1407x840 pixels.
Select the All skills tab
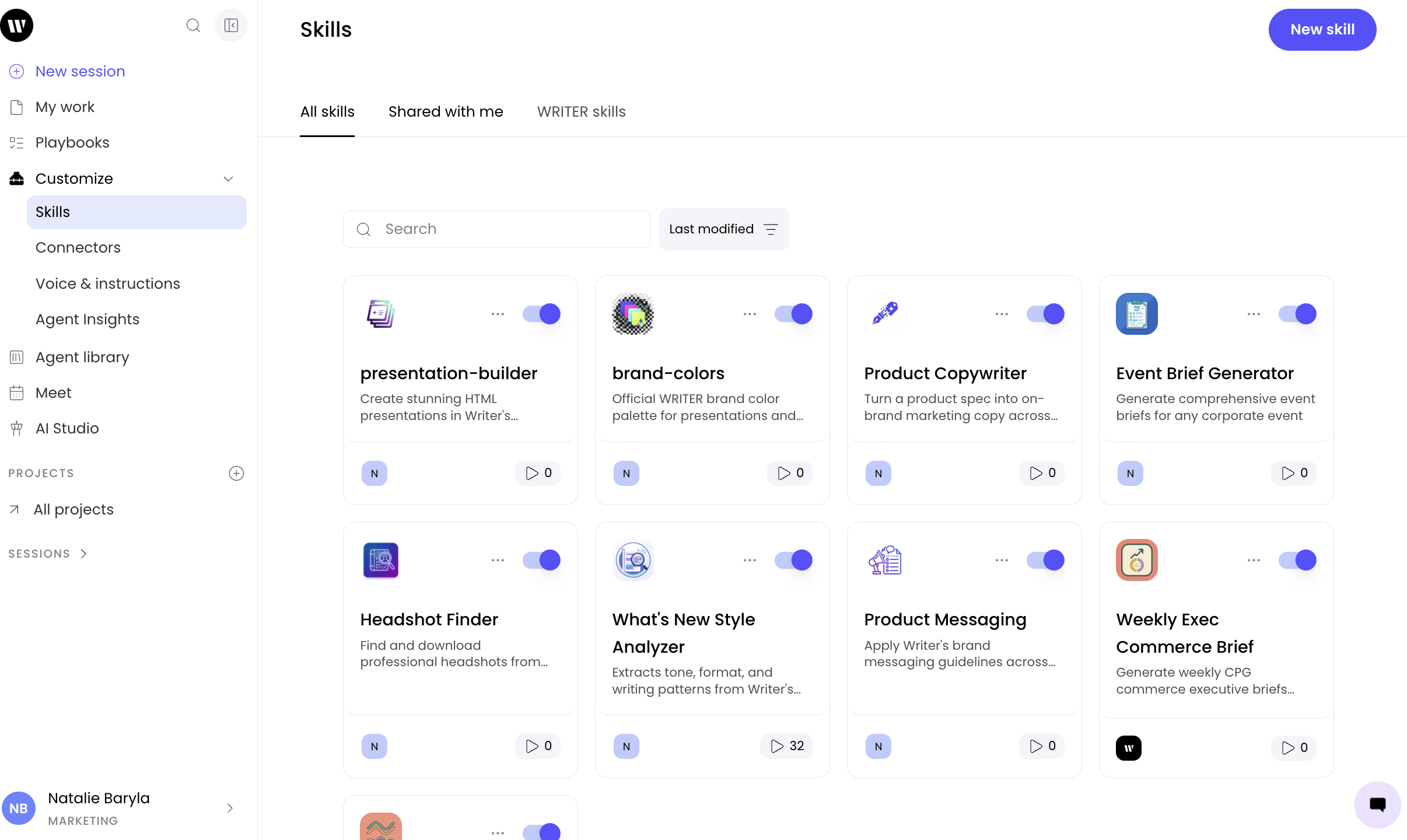327,111
